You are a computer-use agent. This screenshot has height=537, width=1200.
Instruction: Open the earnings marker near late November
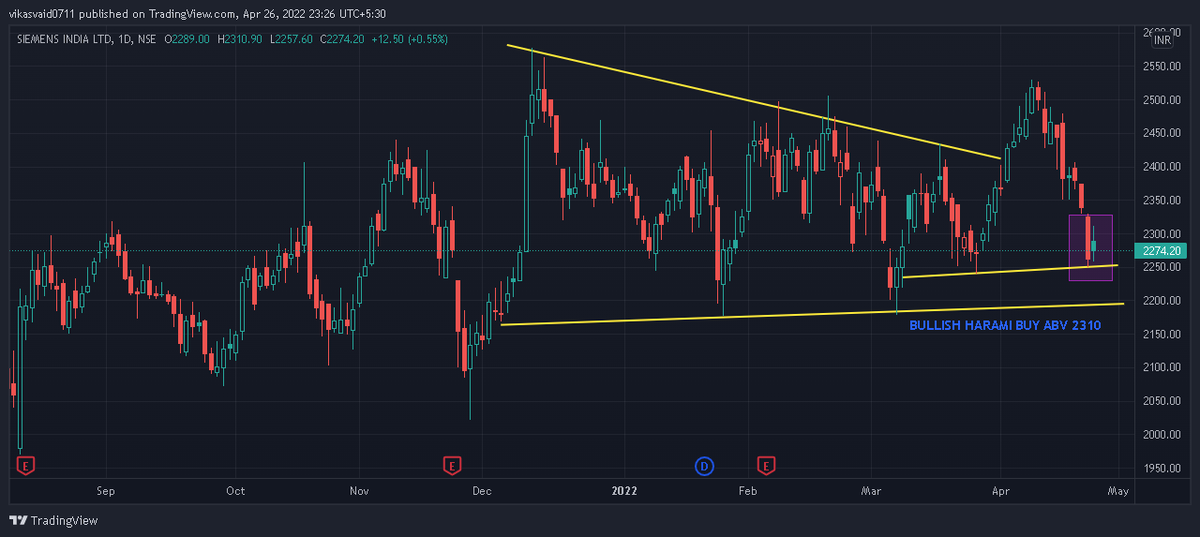452,465
